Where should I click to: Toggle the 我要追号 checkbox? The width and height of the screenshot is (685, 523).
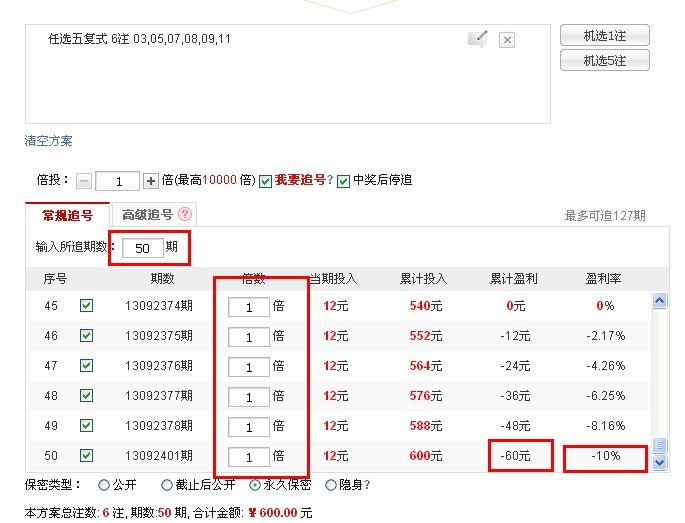[265, 181]
